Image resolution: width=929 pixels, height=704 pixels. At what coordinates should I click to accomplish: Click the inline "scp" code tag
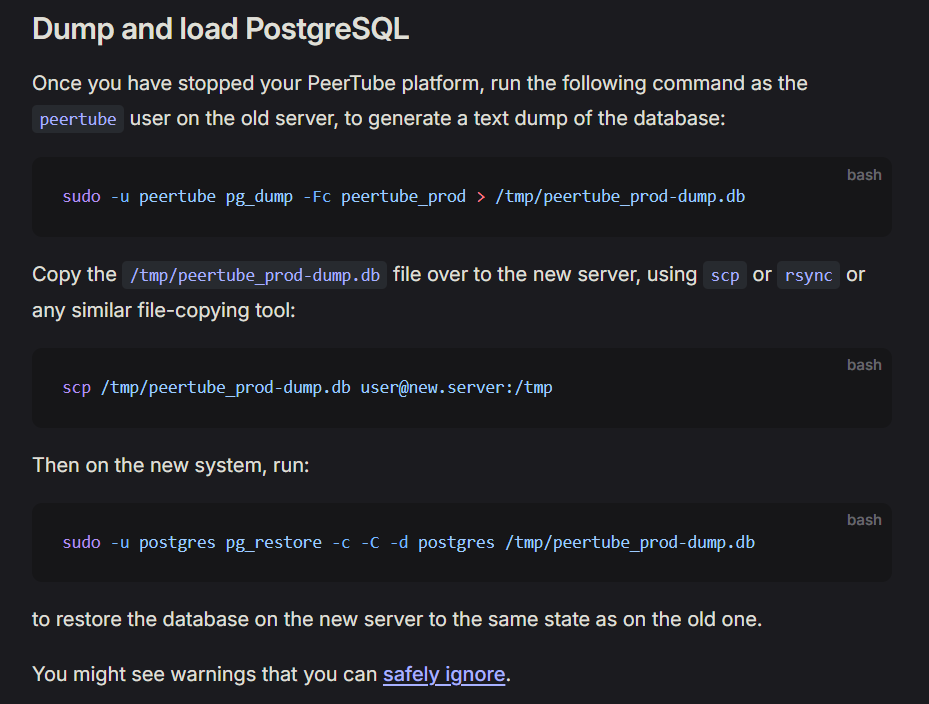725,275
